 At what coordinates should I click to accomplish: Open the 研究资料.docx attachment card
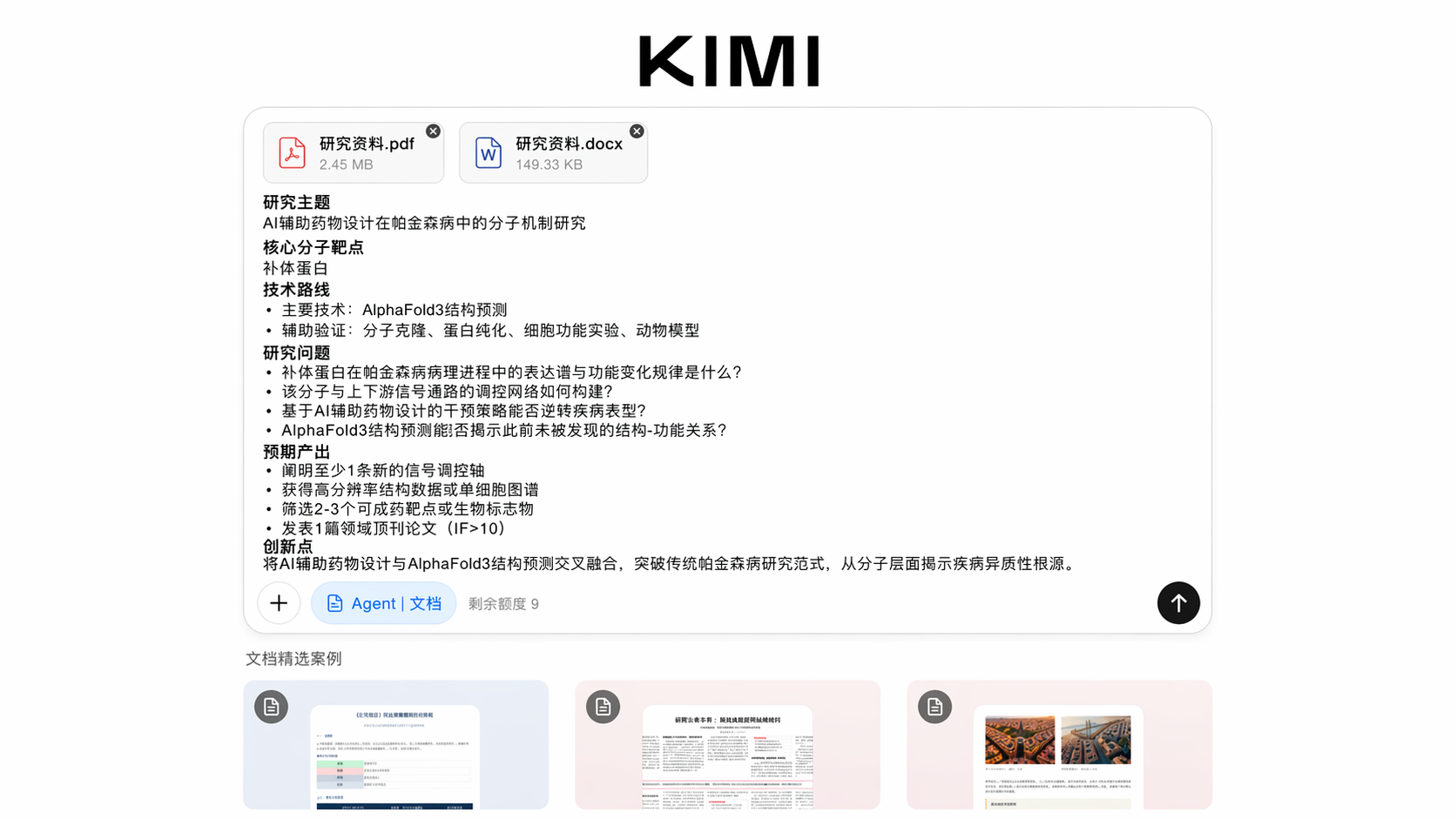[553, 153]
